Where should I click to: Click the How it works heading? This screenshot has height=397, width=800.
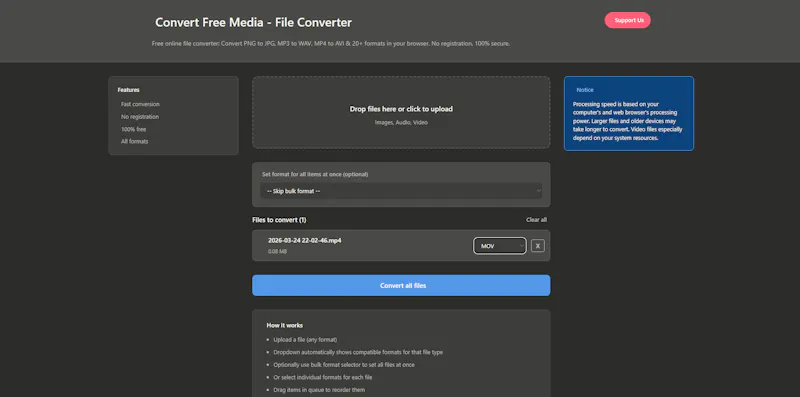(285, 325)
